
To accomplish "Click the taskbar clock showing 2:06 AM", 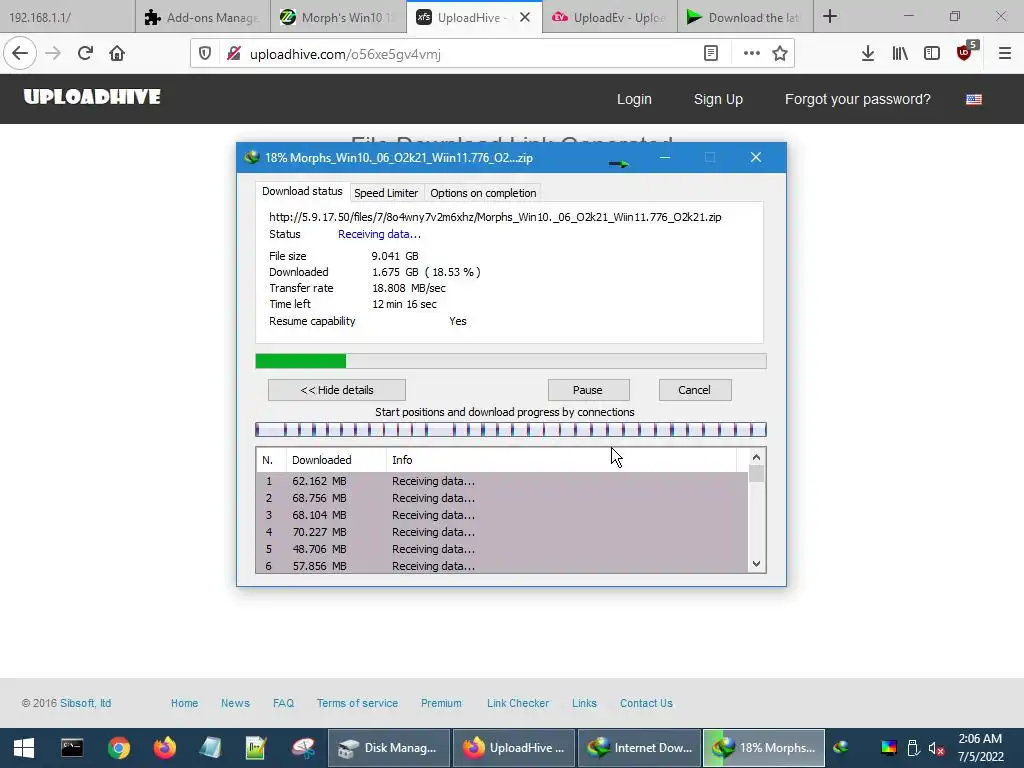I will point(980,748).
